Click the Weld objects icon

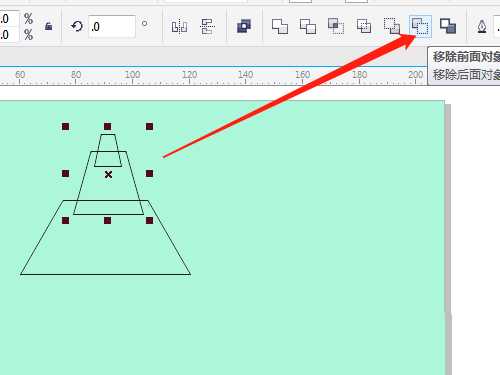280,26
